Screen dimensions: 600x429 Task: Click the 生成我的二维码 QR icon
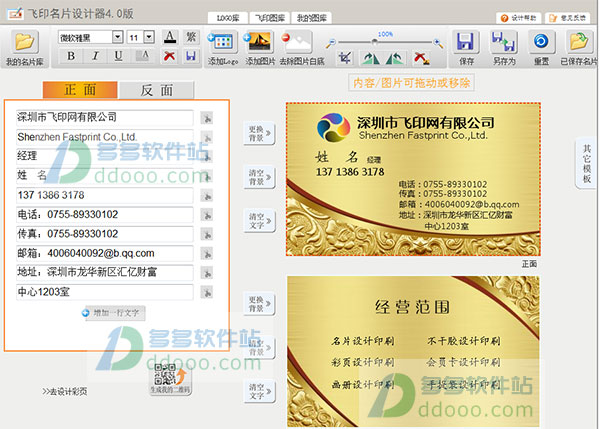tap(170, 379)
